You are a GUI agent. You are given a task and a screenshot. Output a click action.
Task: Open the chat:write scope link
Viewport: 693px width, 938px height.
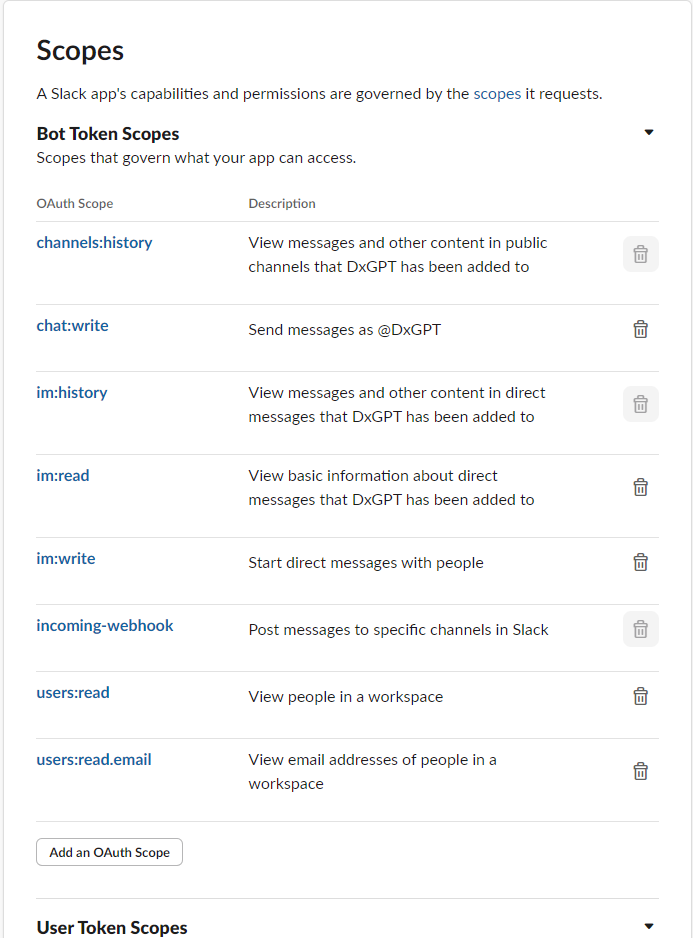click(72, 325)
